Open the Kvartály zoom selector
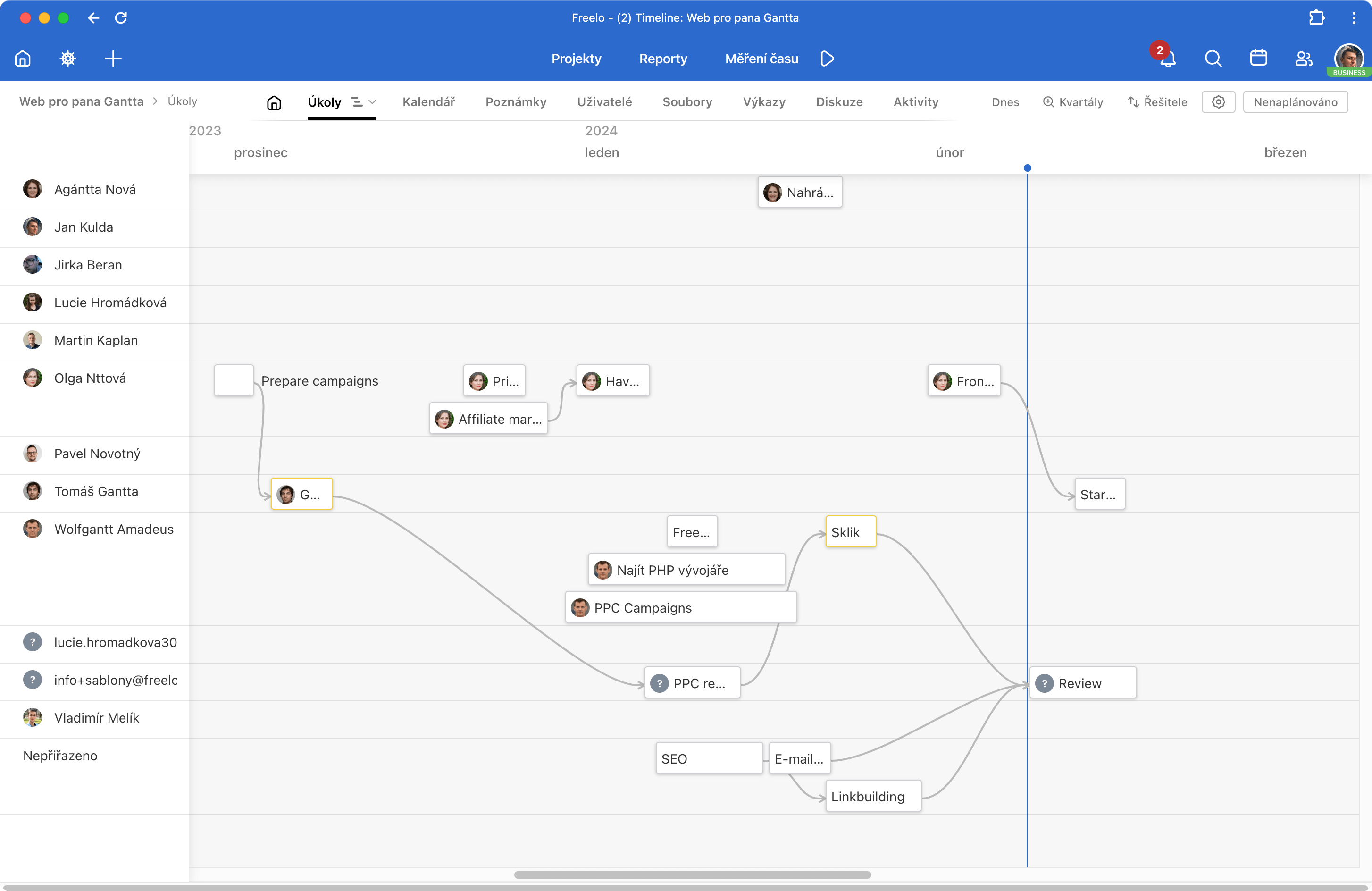The height and width of the screenshot is (891, 1372). [1073, 102]
